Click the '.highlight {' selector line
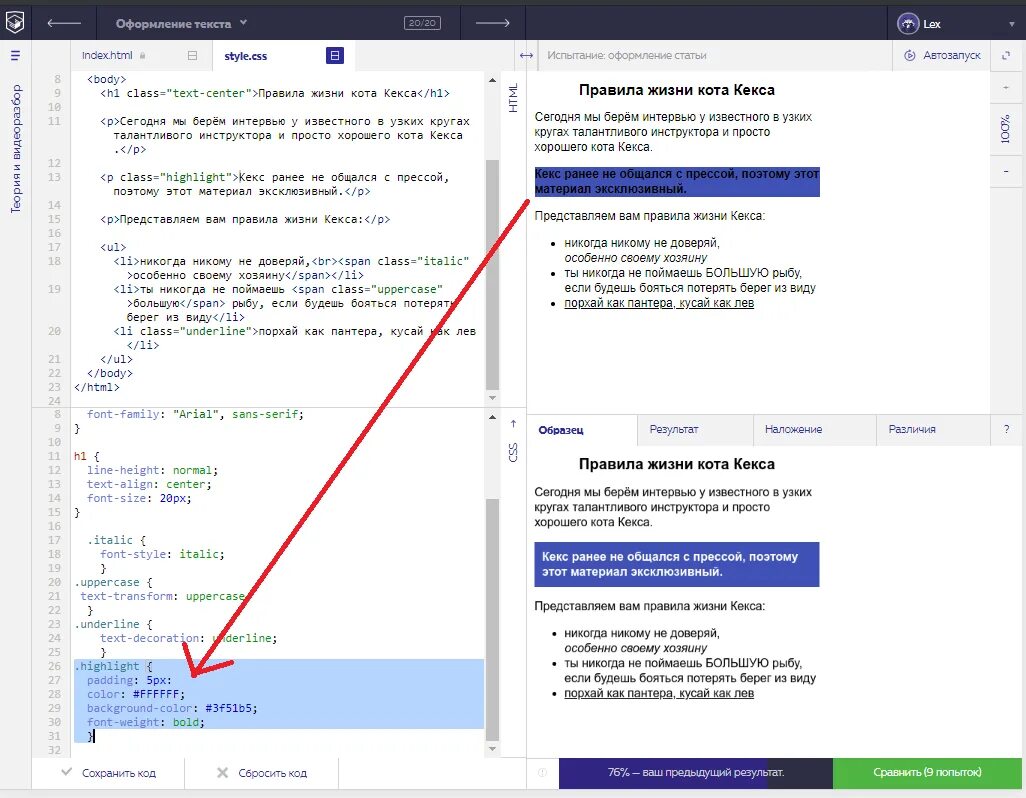Viewport: 1026px width, 798px height. (x=113, y=666)
